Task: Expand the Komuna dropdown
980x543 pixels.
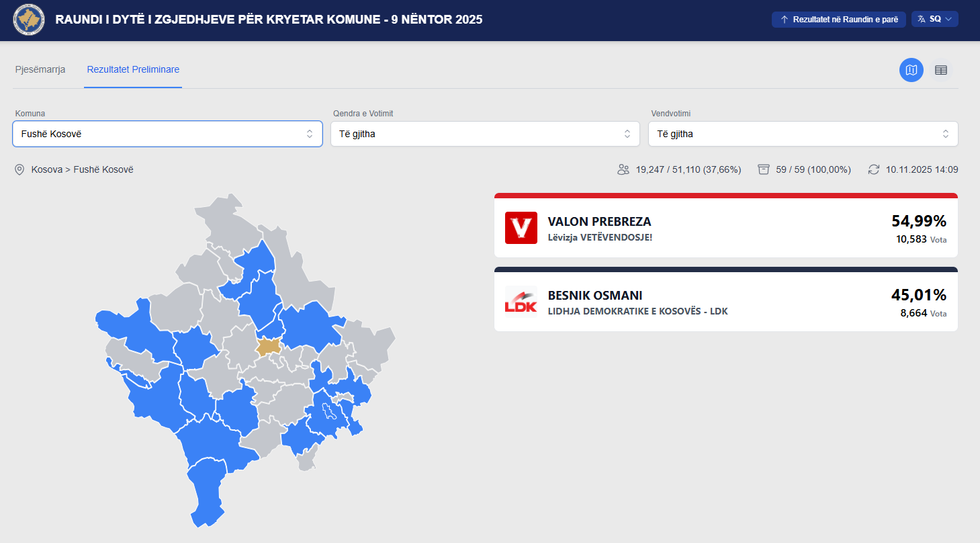Action: (167, 134)
